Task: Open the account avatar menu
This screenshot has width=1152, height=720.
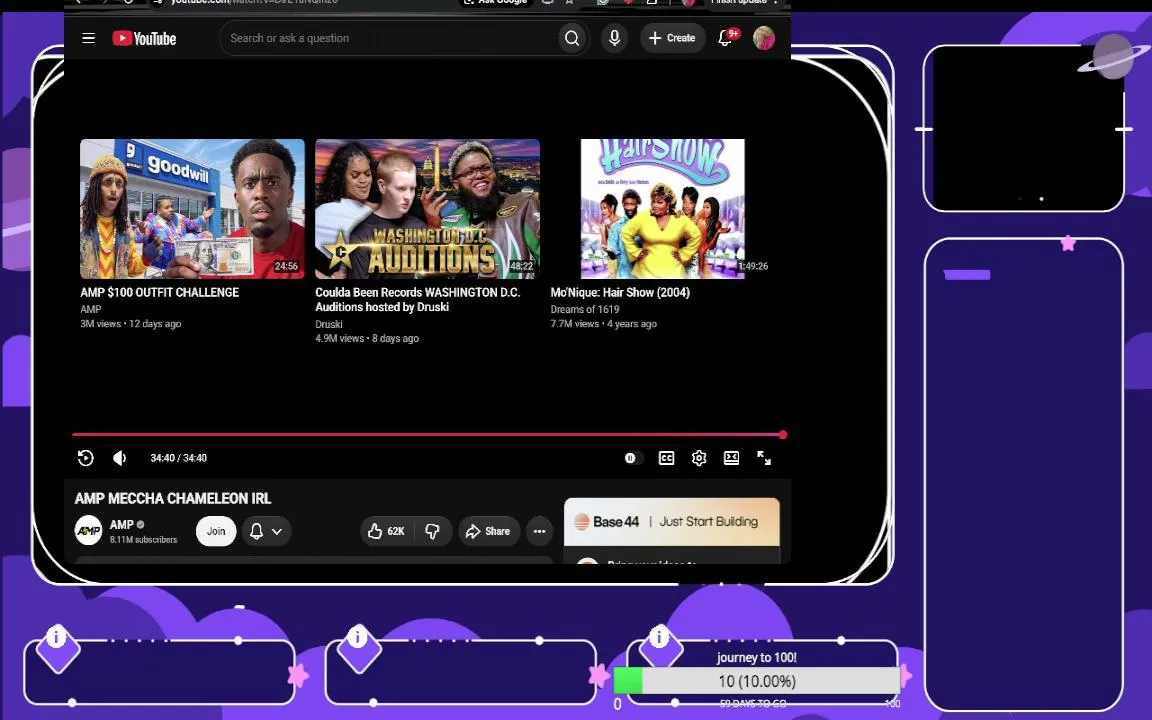Action: pos(763,38)
